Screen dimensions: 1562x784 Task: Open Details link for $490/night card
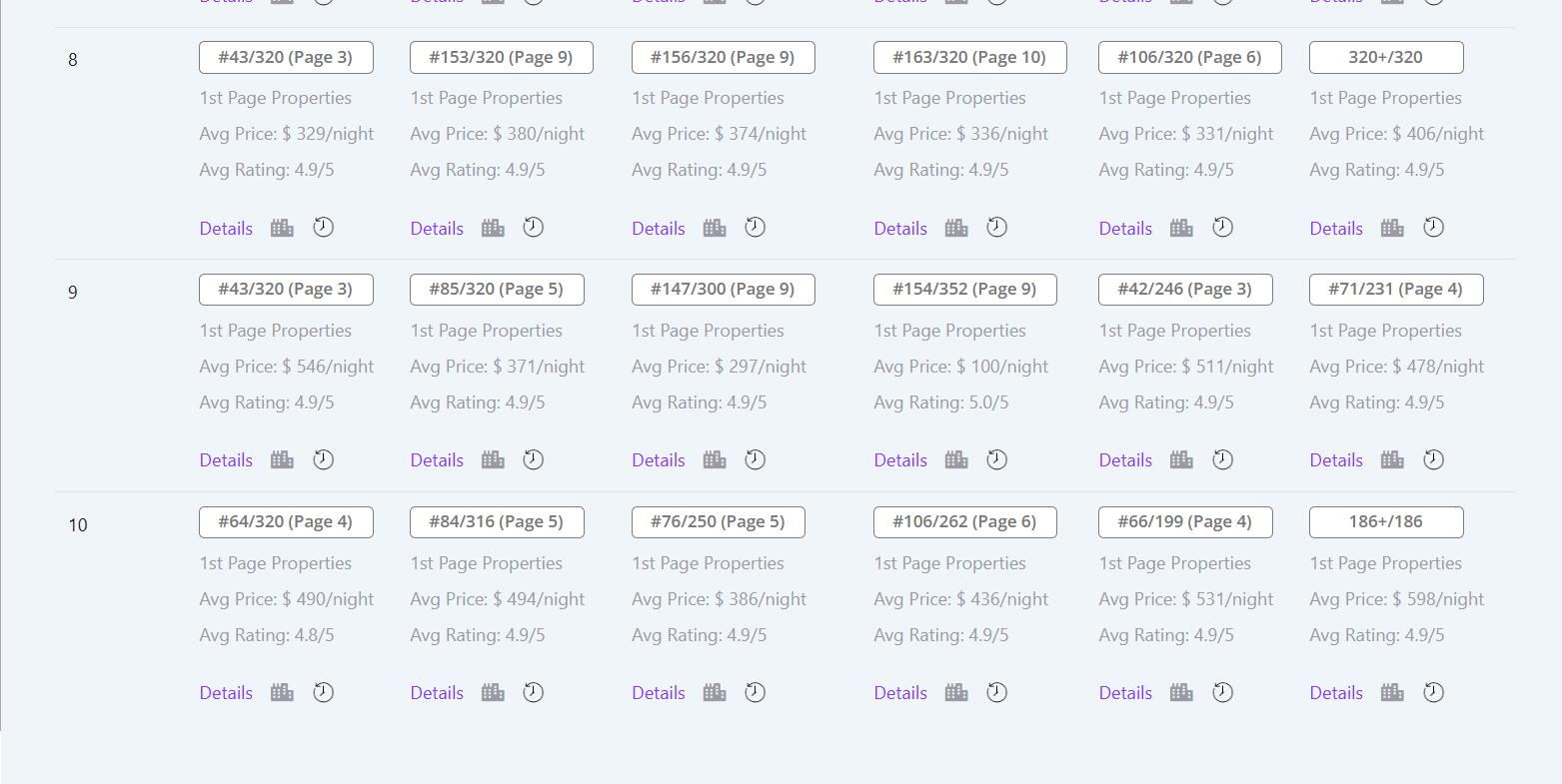pos(226,693)
